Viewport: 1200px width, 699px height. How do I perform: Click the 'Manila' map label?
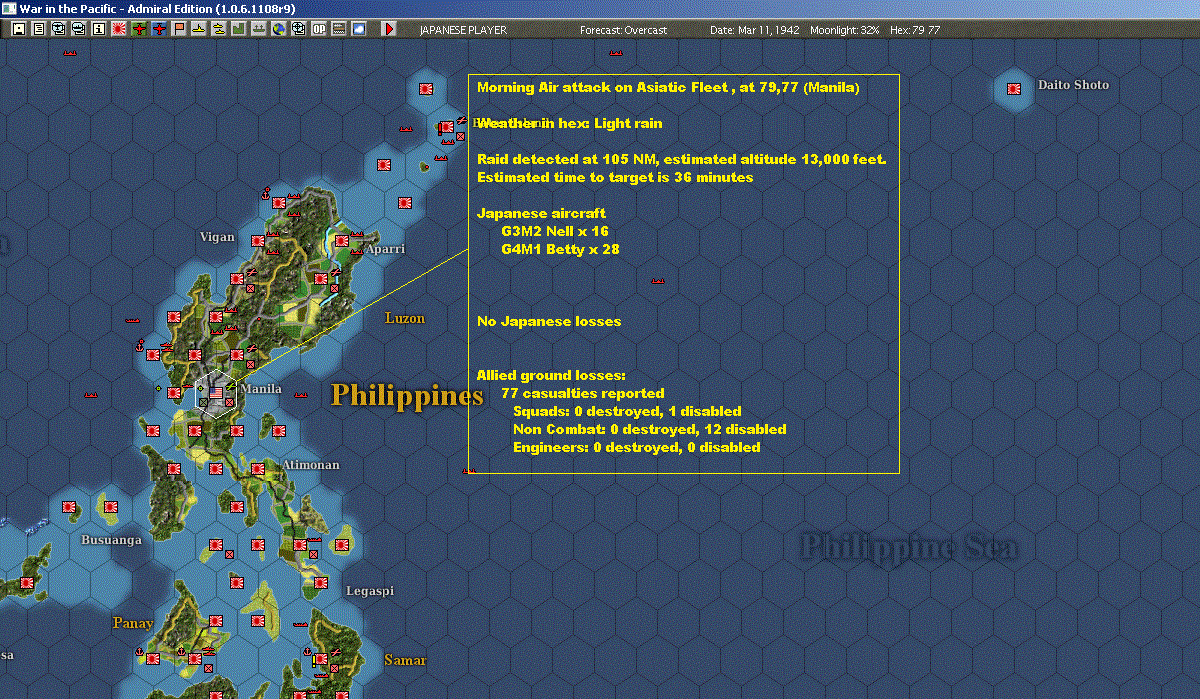tap(262, 389)
